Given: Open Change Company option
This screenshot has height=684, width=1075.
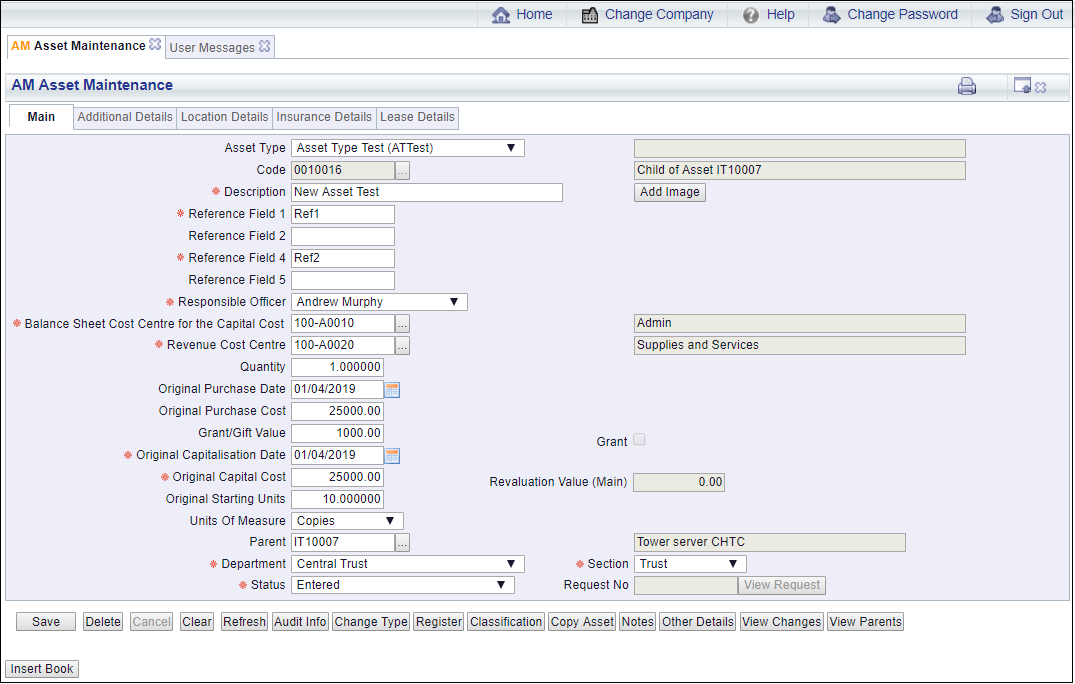Looking at the screenshot, I should coord(647,14).
